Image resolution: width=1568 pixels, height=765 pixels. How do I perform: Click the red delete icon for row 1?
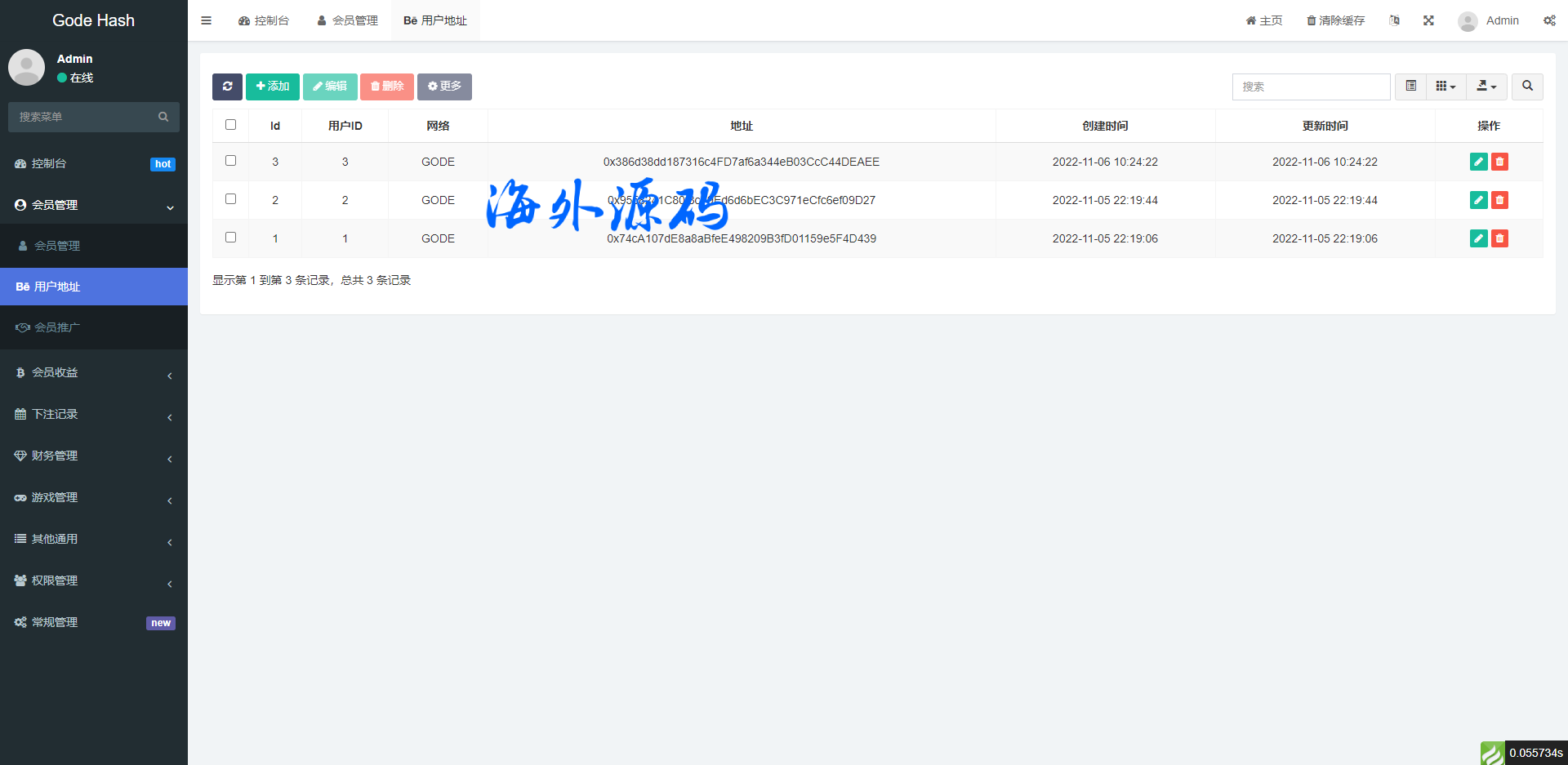(x=1499, y=238)
